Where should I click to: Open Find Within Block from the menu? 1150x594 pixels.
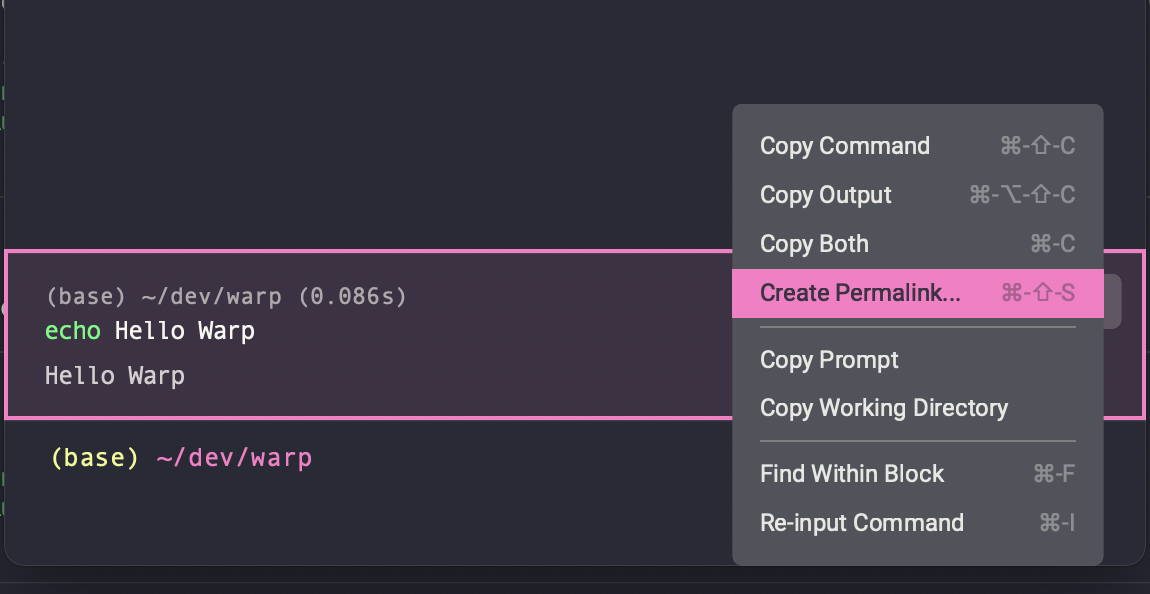pos(918,474)
